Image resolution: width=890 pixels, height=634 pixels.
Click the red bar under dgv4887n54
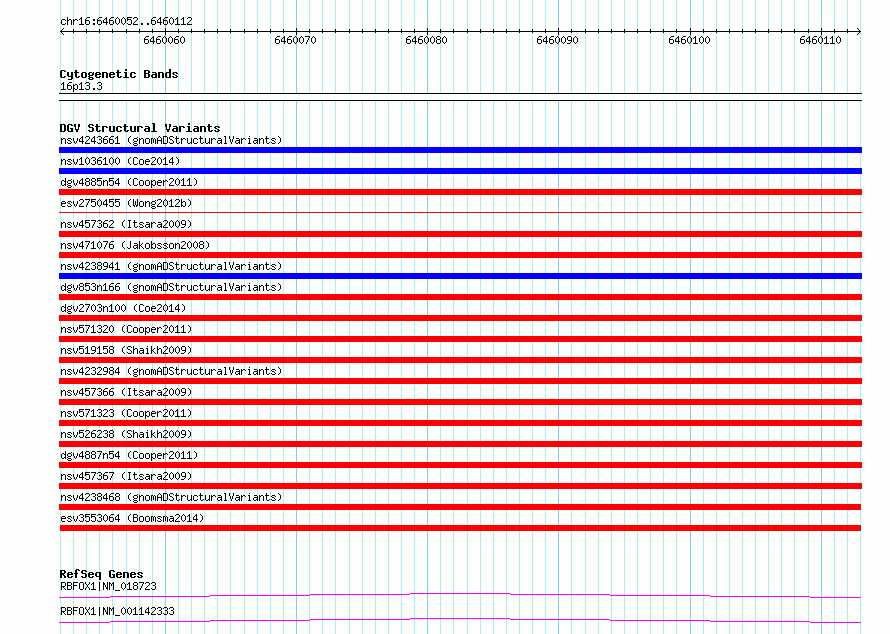[460, 465]
